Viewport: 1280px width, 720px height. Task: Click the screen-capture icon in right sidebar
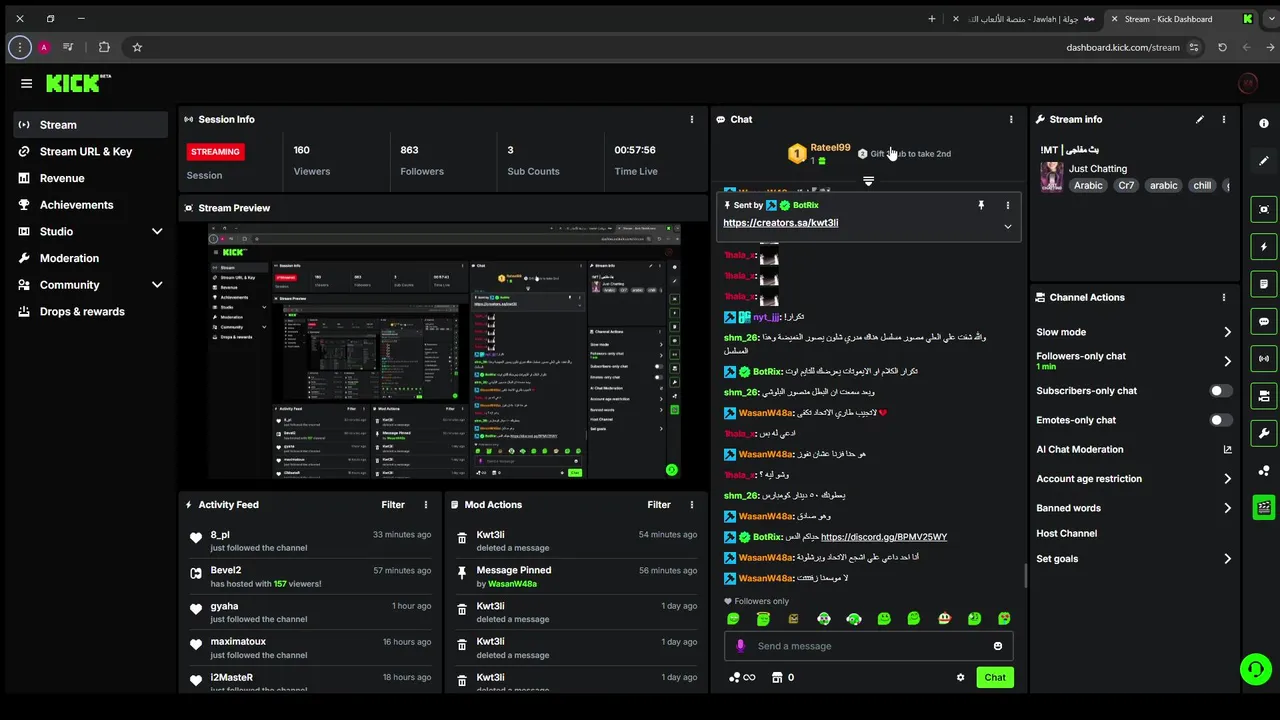coord(1264,209)
